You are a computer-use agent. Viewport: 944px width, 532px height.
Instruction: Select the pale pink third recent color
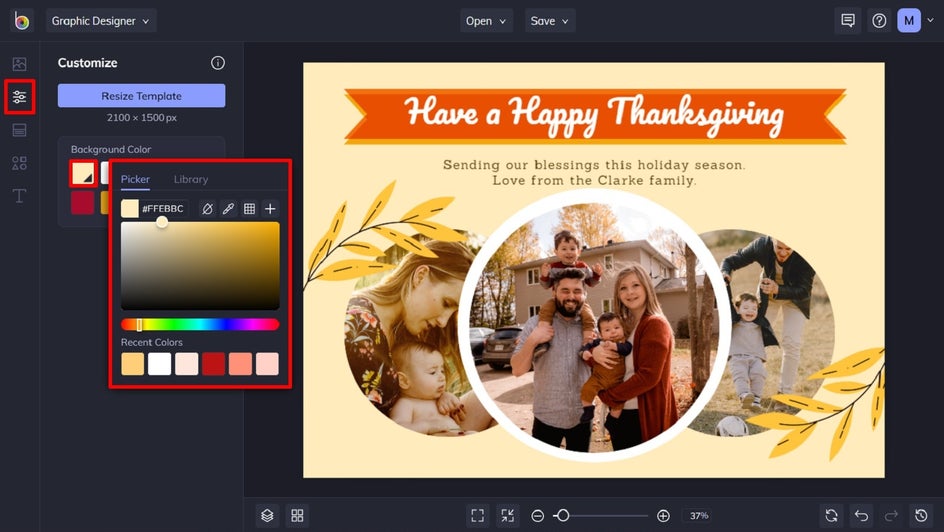[187, 364]
